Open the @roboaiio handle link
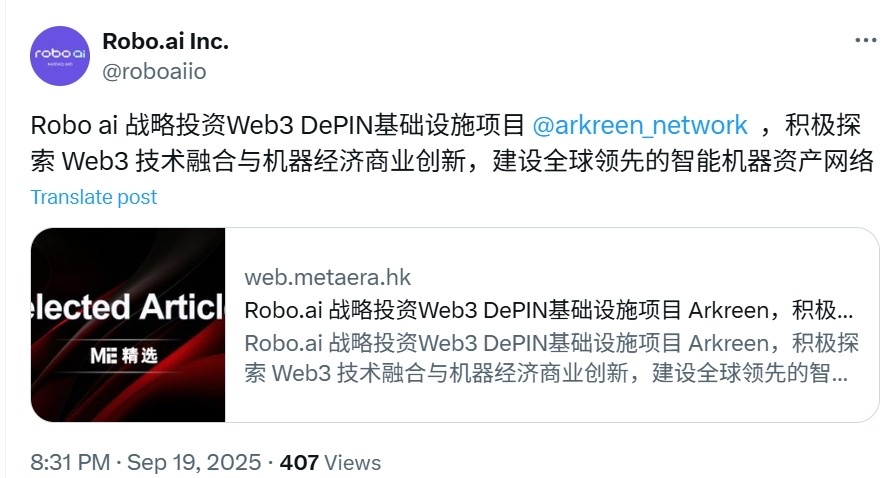 coord(154,72)
